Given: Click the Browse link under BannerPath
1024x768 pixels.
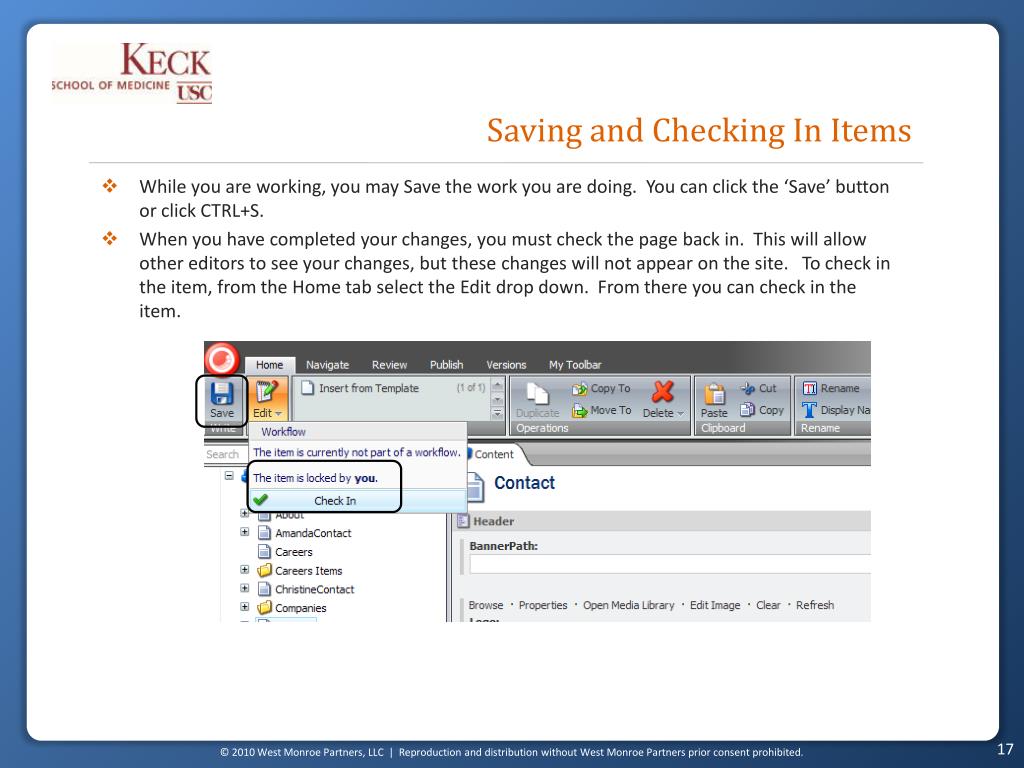Looking at the screenshot, I should [x=486, y=605].
